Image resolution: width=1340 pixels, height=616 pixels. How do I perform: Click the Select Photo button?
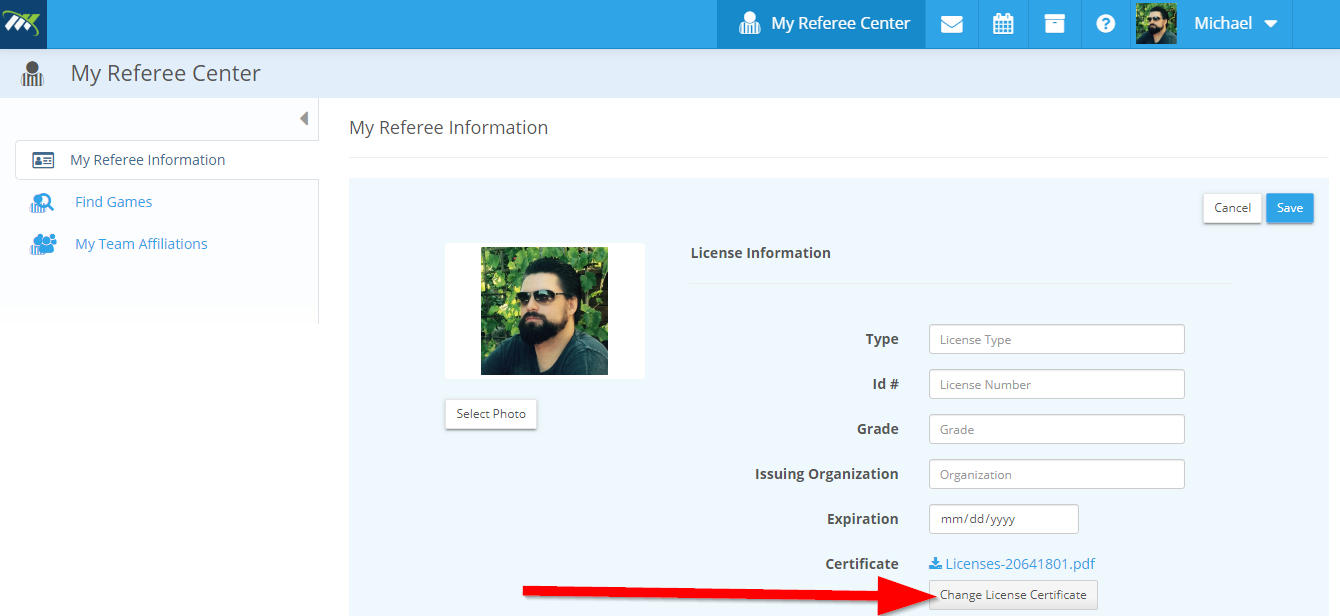pos(491,414)
